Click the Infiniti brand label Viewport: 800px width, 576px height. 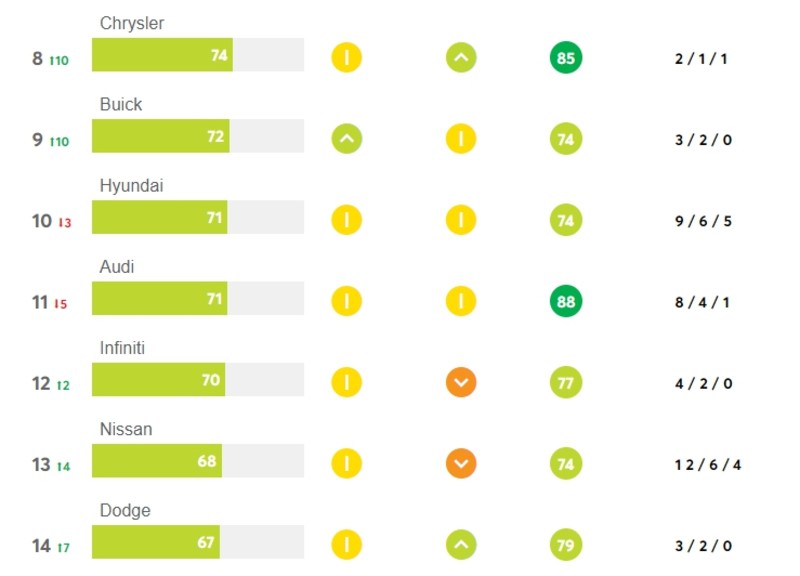[x=122, y=348]
